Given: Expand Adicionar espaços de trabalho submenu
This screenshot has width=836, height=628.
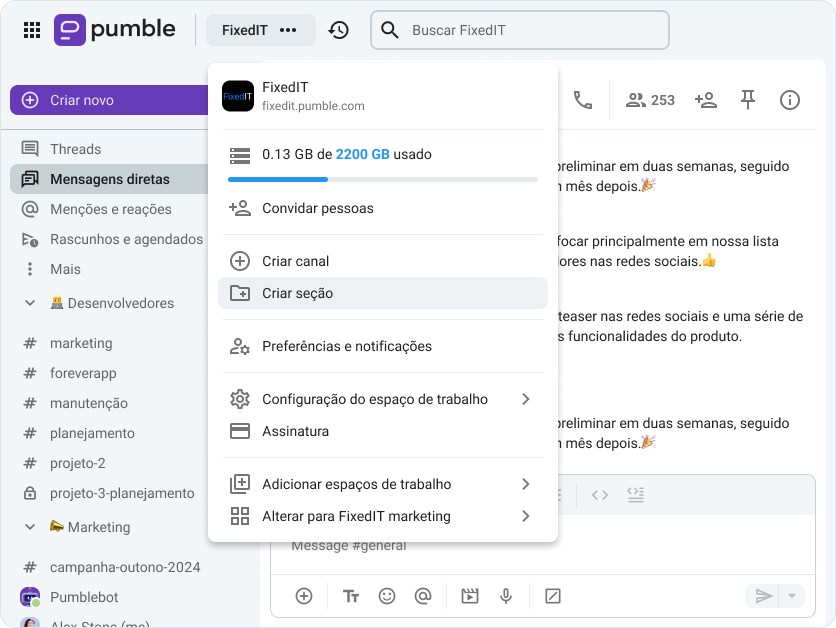Looking at the screenshot, I should (526, 484).
